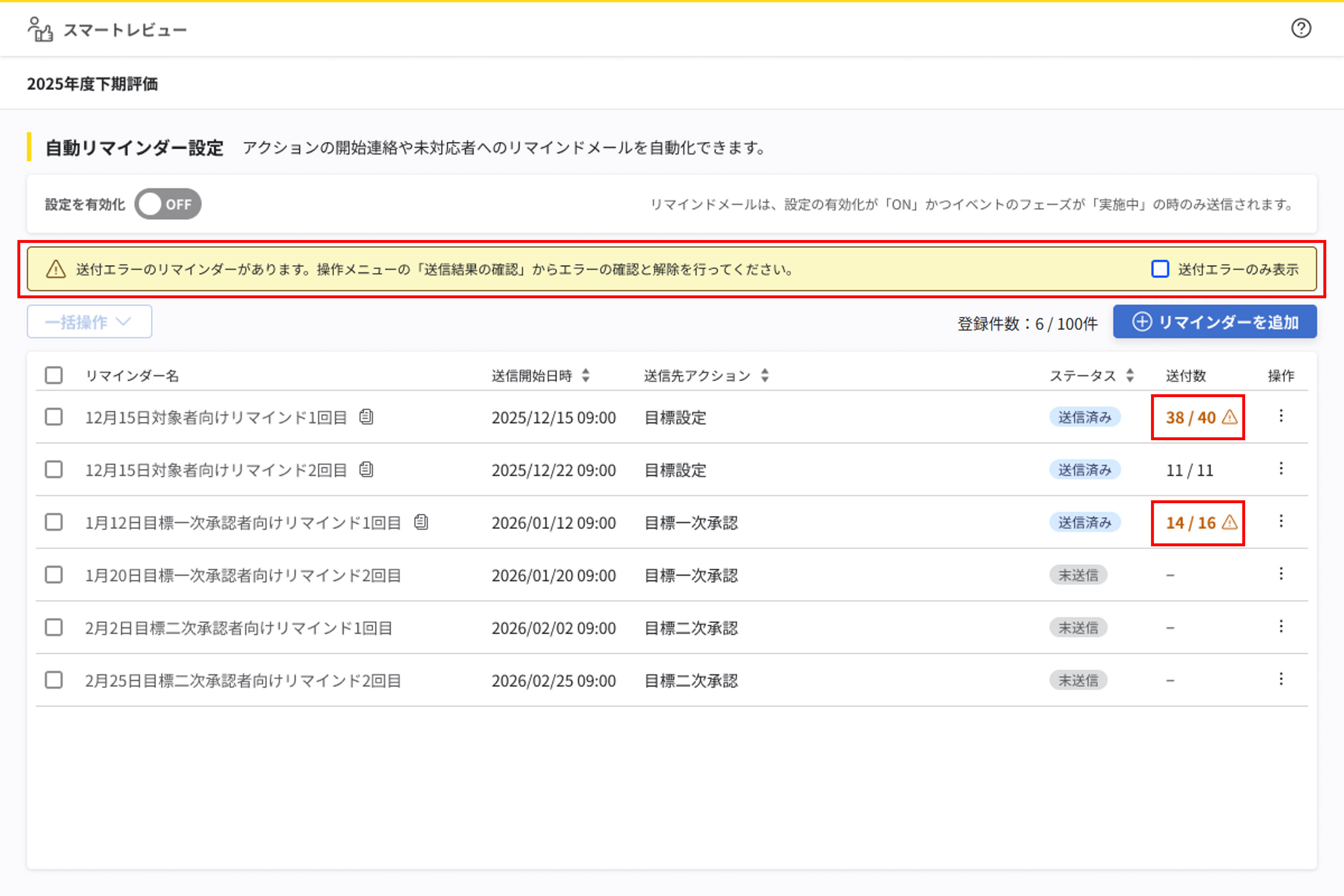Click the 38 / 40 sent count
The width and height of the screenshot is (1344, 896).
pos(1191,418)
